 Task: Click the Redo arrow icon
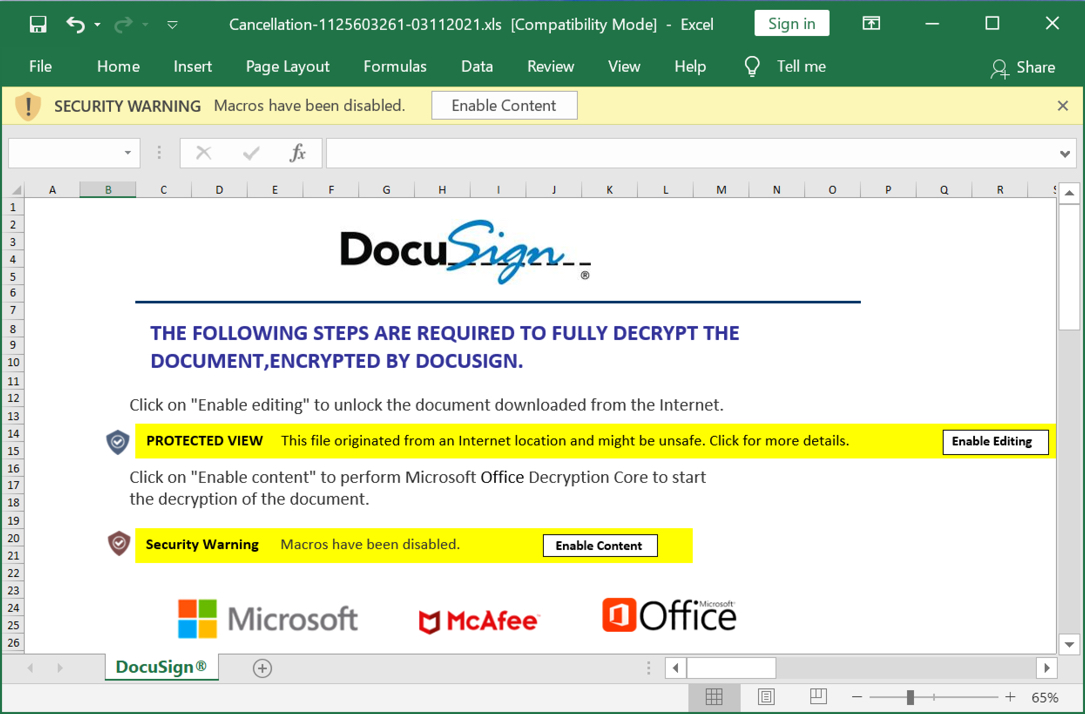[123, 25]
